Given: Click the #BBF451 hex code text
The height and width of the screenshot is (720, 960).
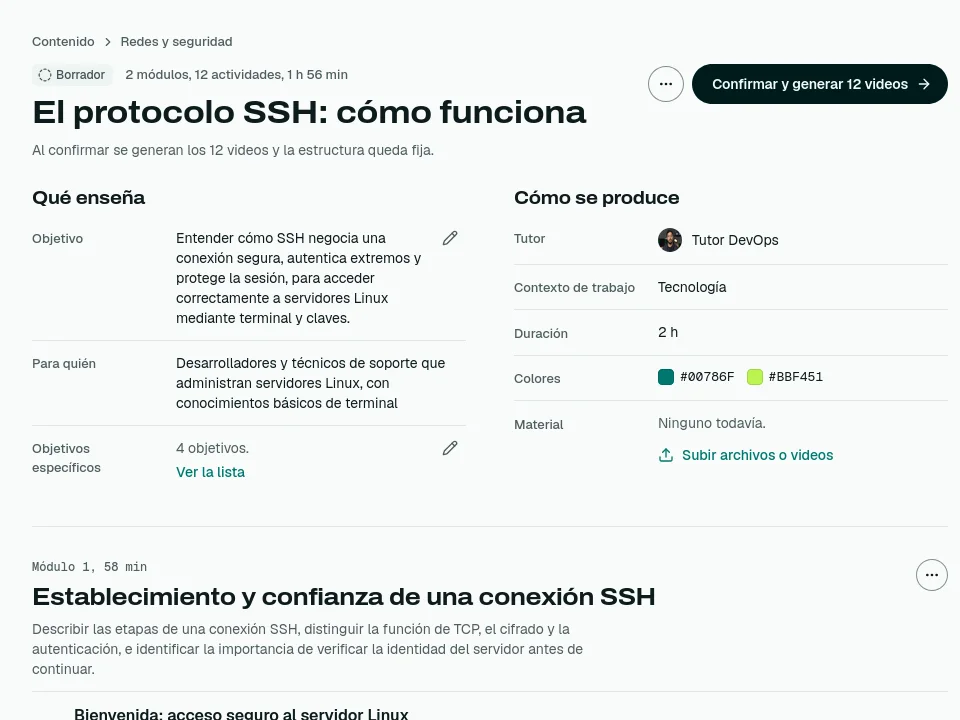Looking at the screenshot, I should 796,377.
